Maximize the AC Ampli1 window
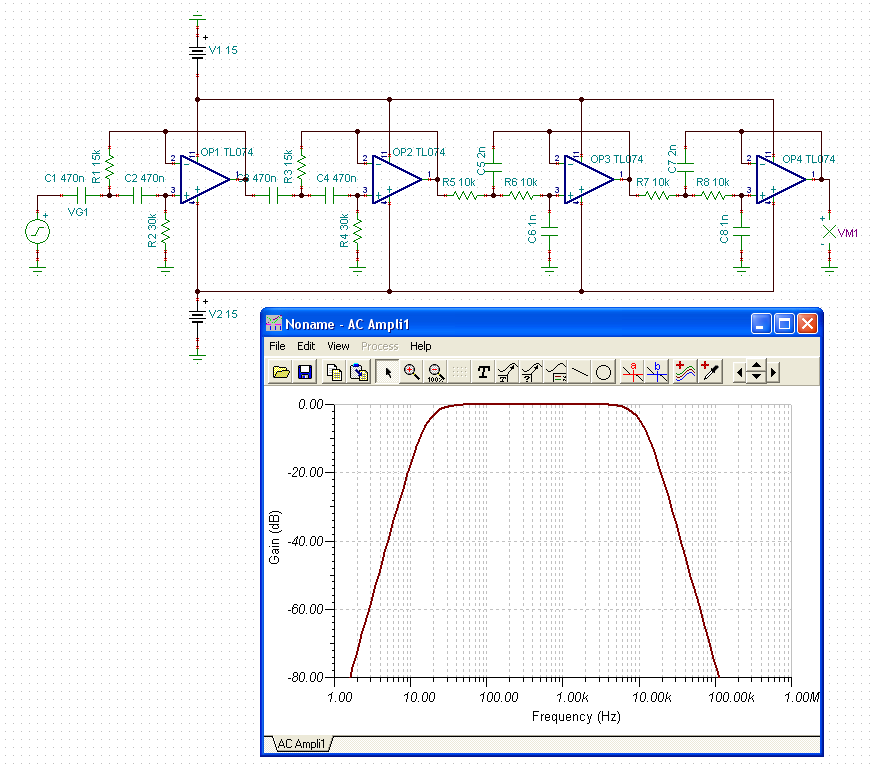 [784, 324]
